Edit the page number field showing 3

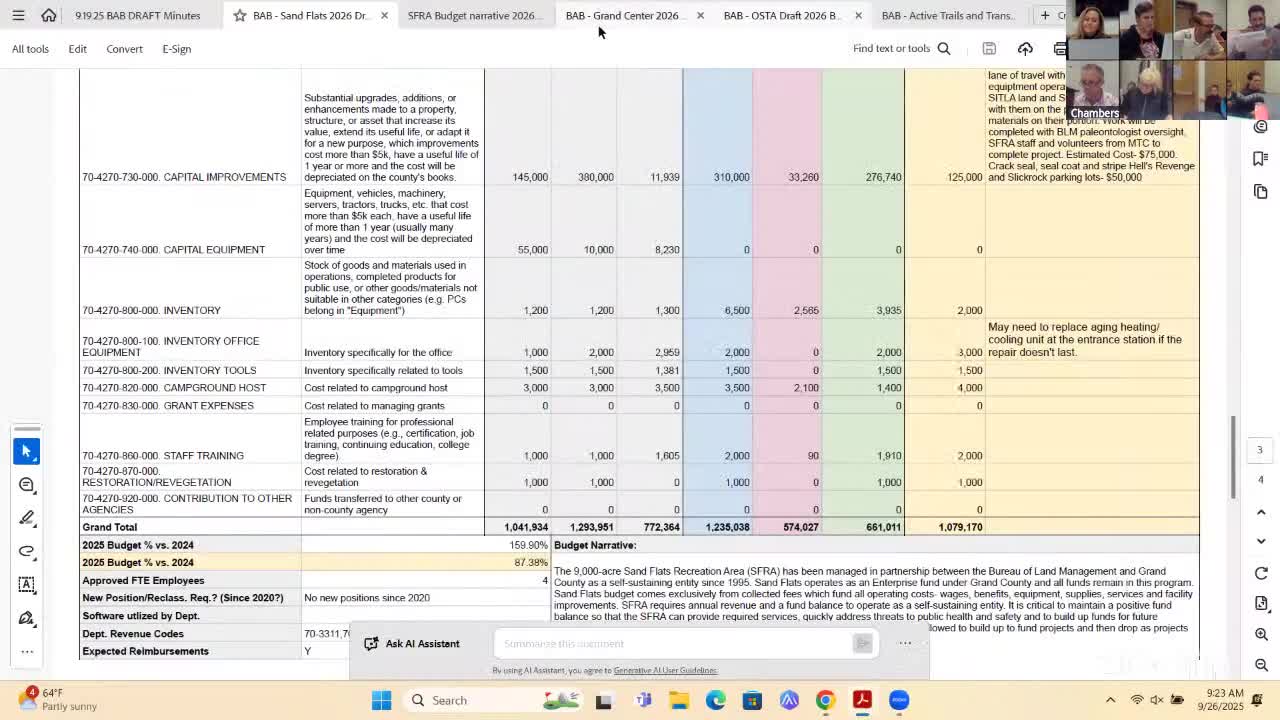pyautogui.click(x=1259, y=449)
